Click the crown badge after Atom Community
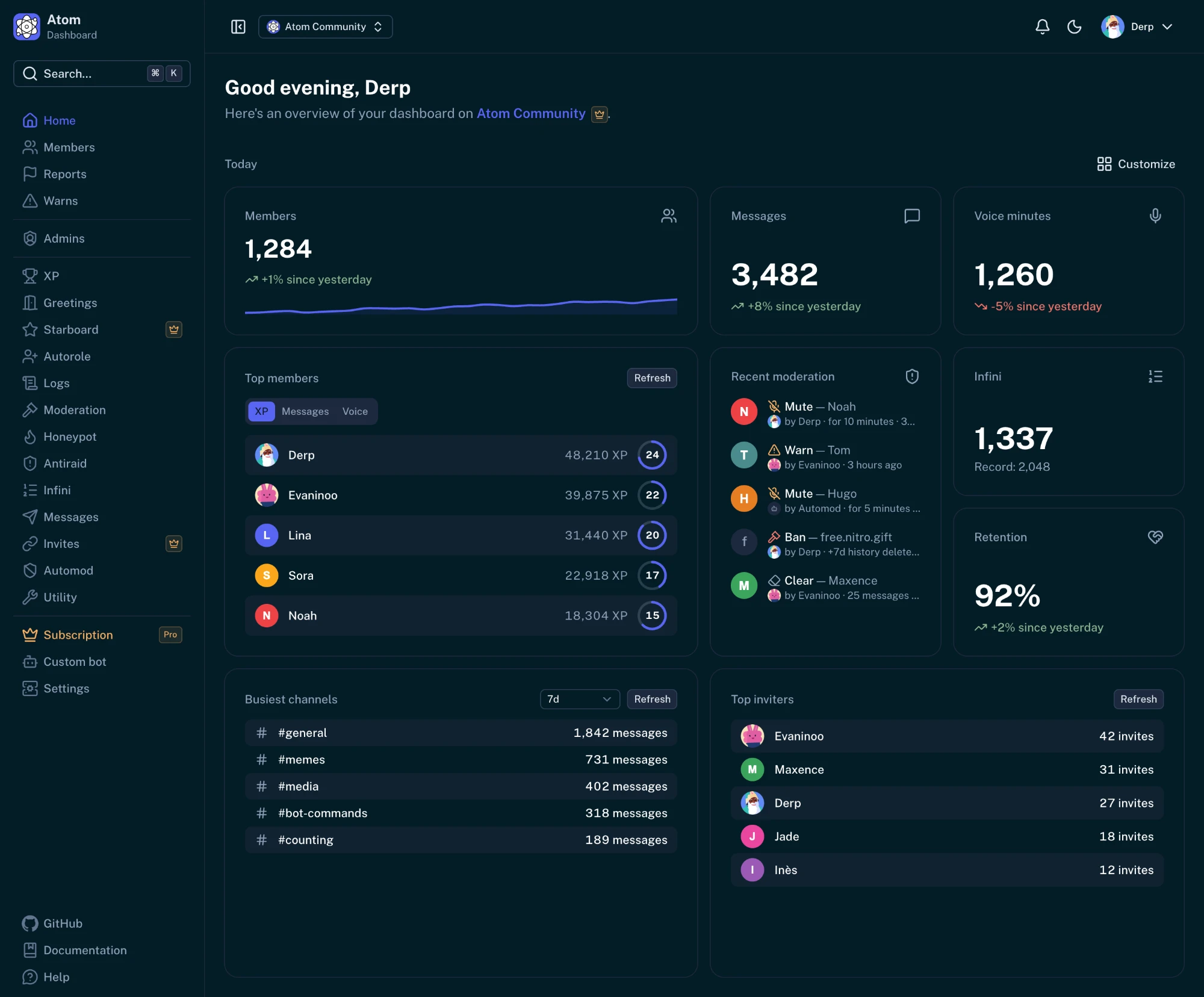This screenshot has width=1204, height=997. click(x=600, y=114)
